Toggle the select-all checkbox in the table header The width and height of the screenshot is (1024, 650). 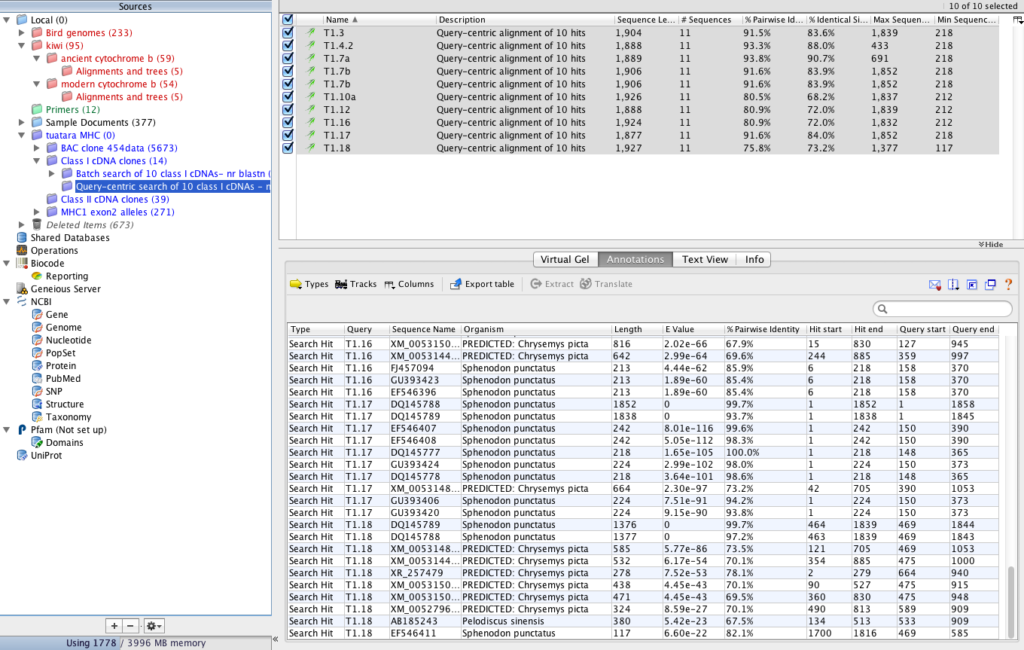pos(288,19)
